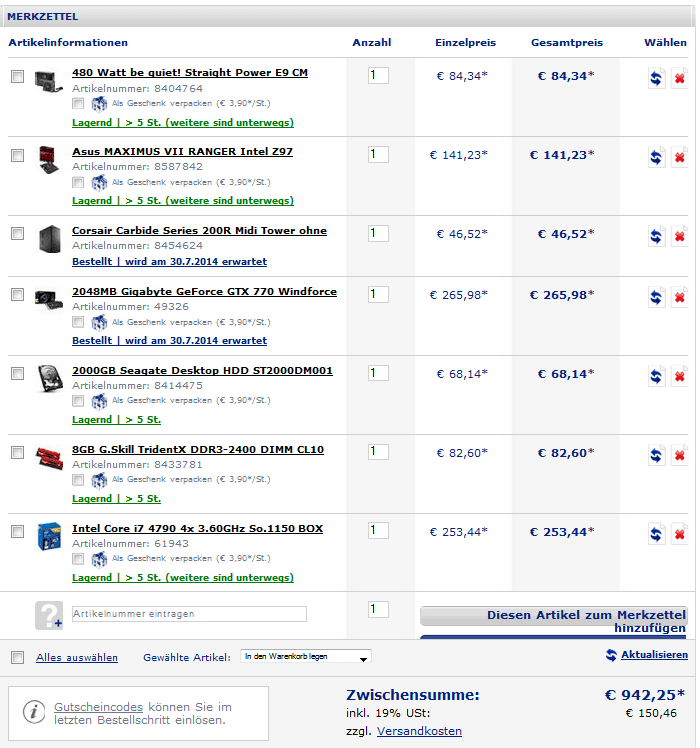Click quantity field for Gigabyte GTX 770
Viewport: 700px width, 748px height.
pyautogui.click(x=378, y=294)
